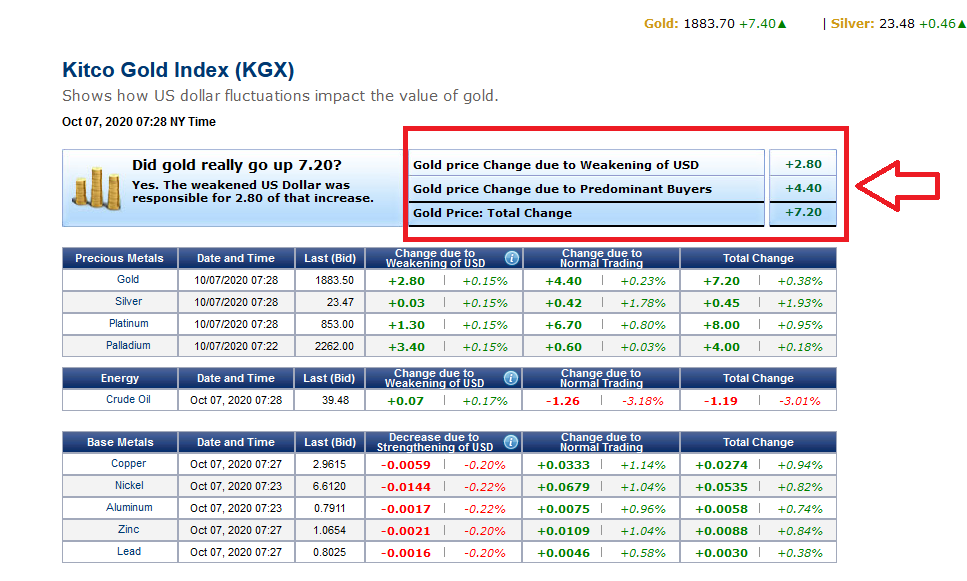Click Palladium's date 10/07/2020 07:22
The image size is (967, 581).
236,347
